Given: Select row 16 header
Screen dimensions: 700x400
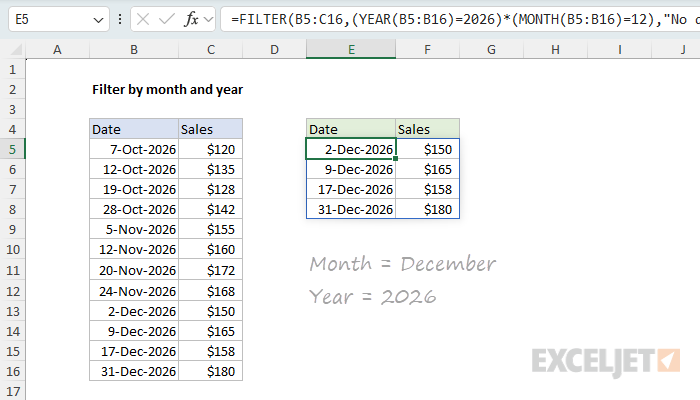Looking at the screenshot, I should coord(12,371).
